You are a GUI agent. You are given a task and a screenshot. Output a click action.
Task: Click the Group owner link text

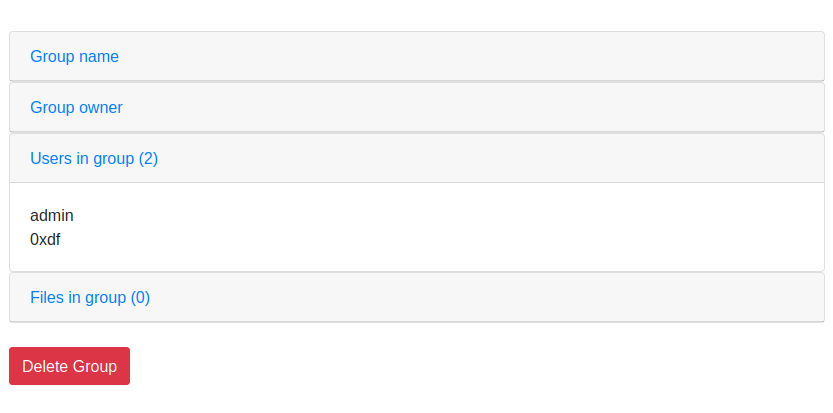pyautogui.click(x=77, y=107)
